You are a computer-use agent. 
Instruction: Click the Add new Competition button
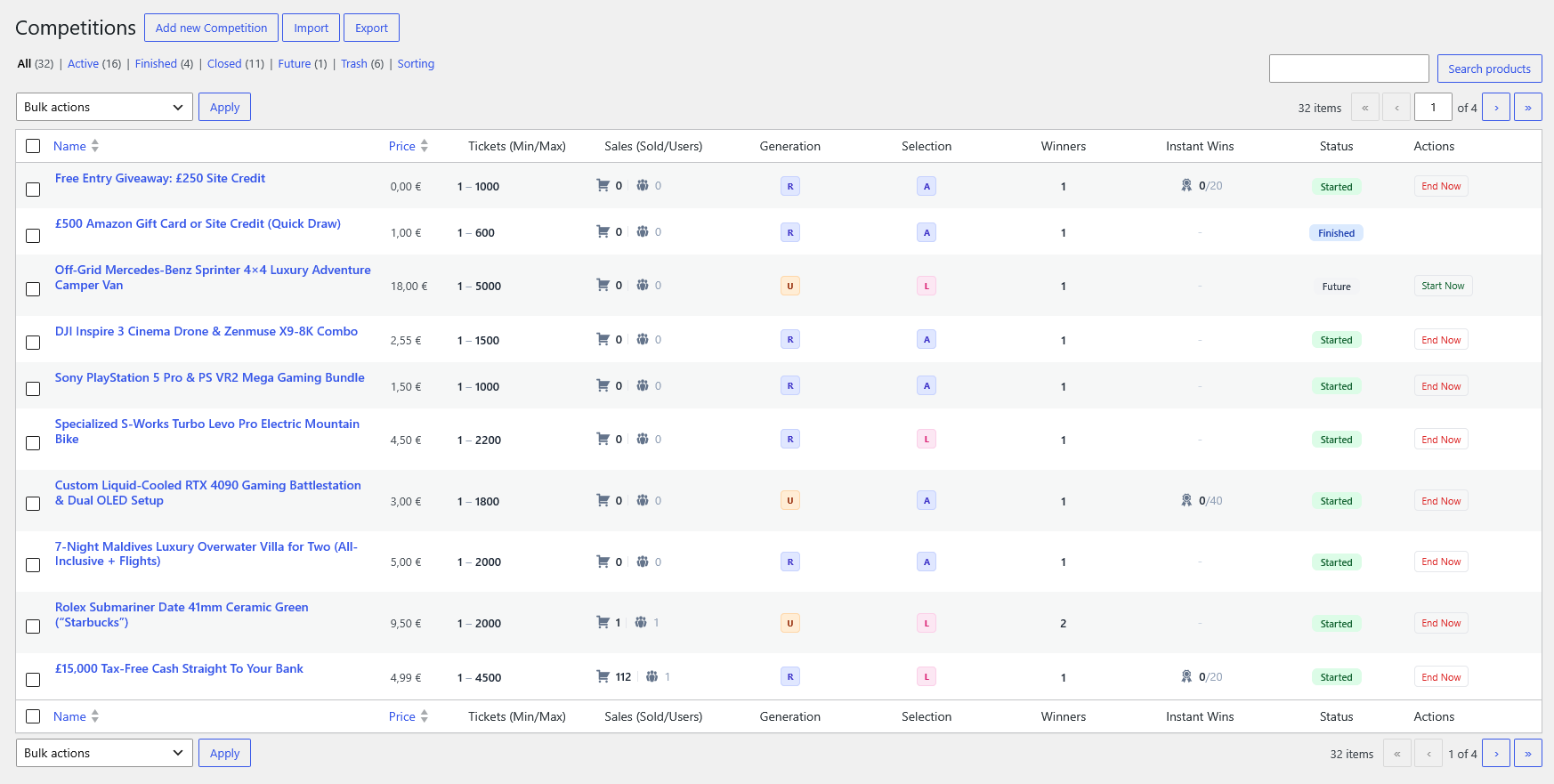pos(211,28)
